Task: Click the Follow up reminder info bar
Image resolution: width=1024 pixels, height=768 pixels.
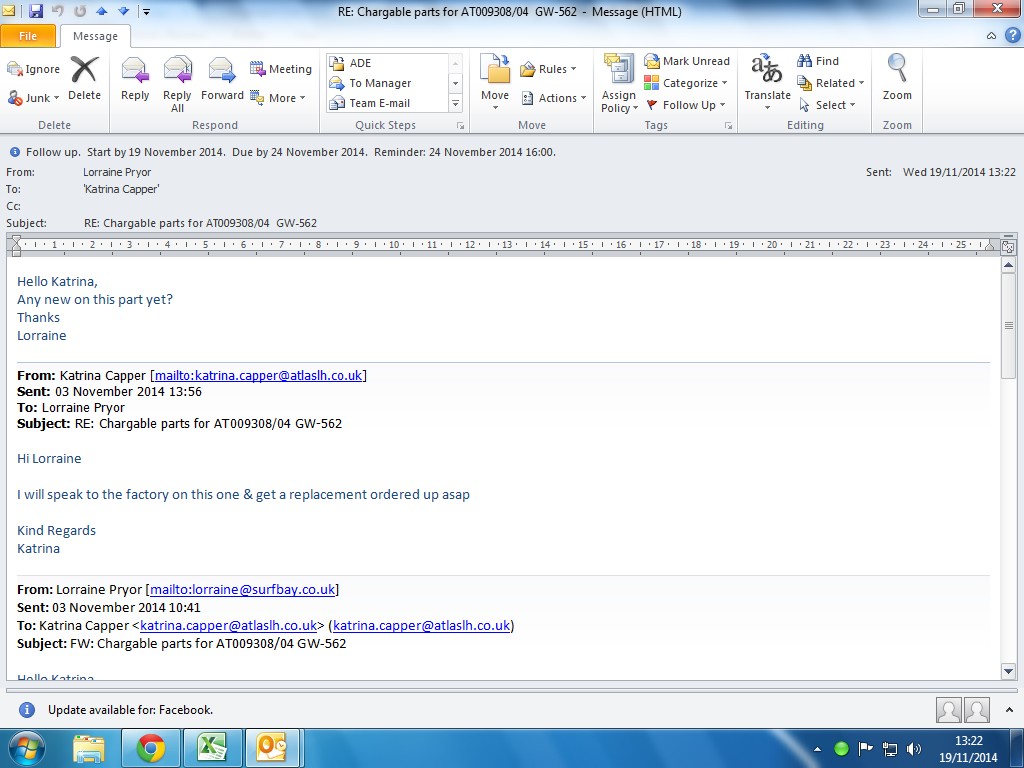Action: tap(283, 152)
